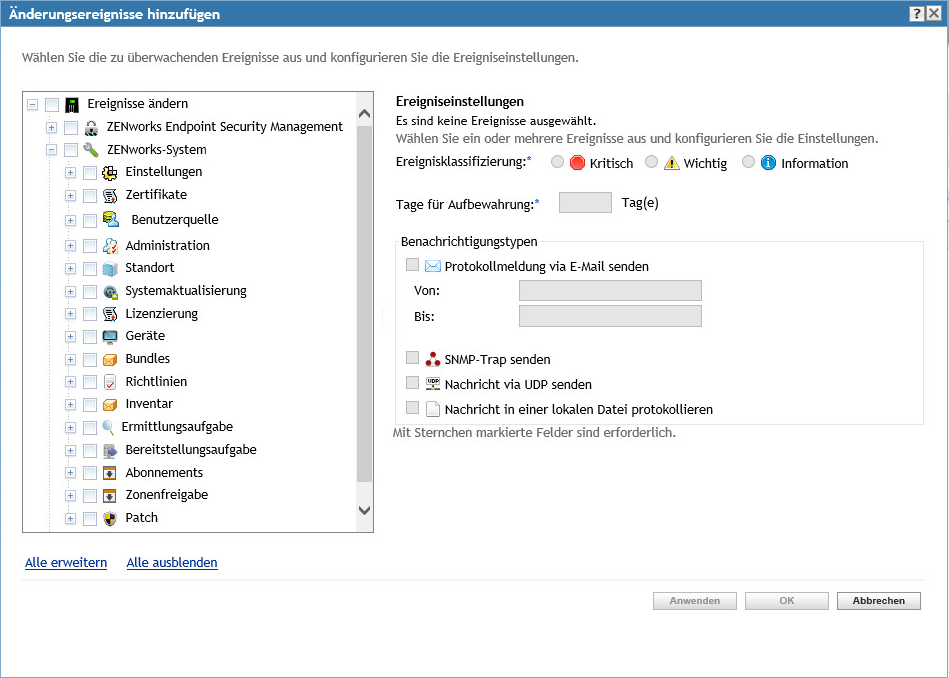Tick the Inventar checkbox
Screen dimensions: 949x678
point(90,405)
